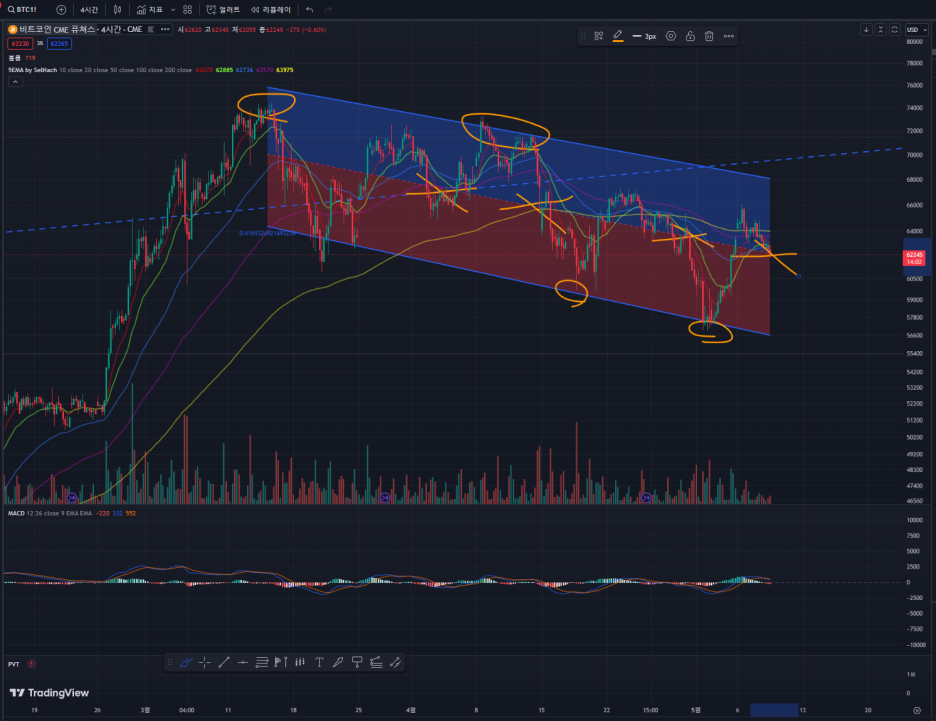
Task: Open the USD currency dropdown
Action: pos(917,29)
